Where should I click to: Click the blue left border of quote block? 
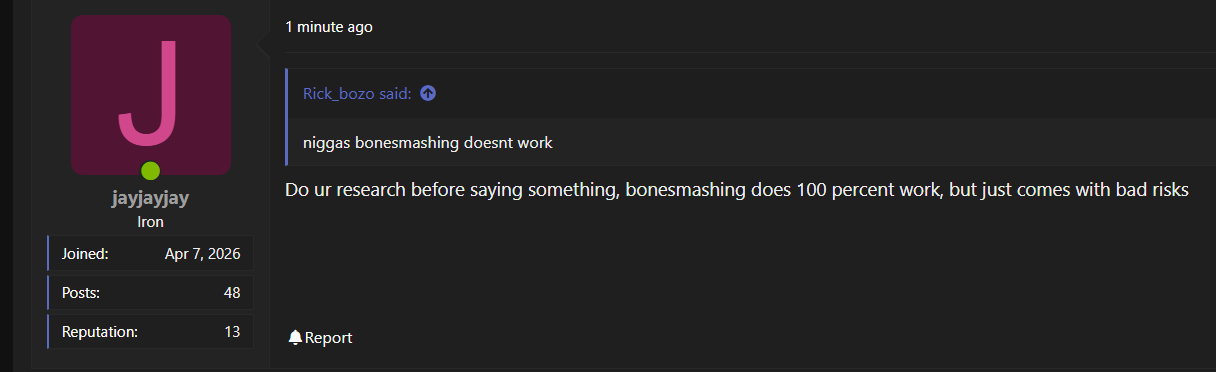[x=286, y=117]
